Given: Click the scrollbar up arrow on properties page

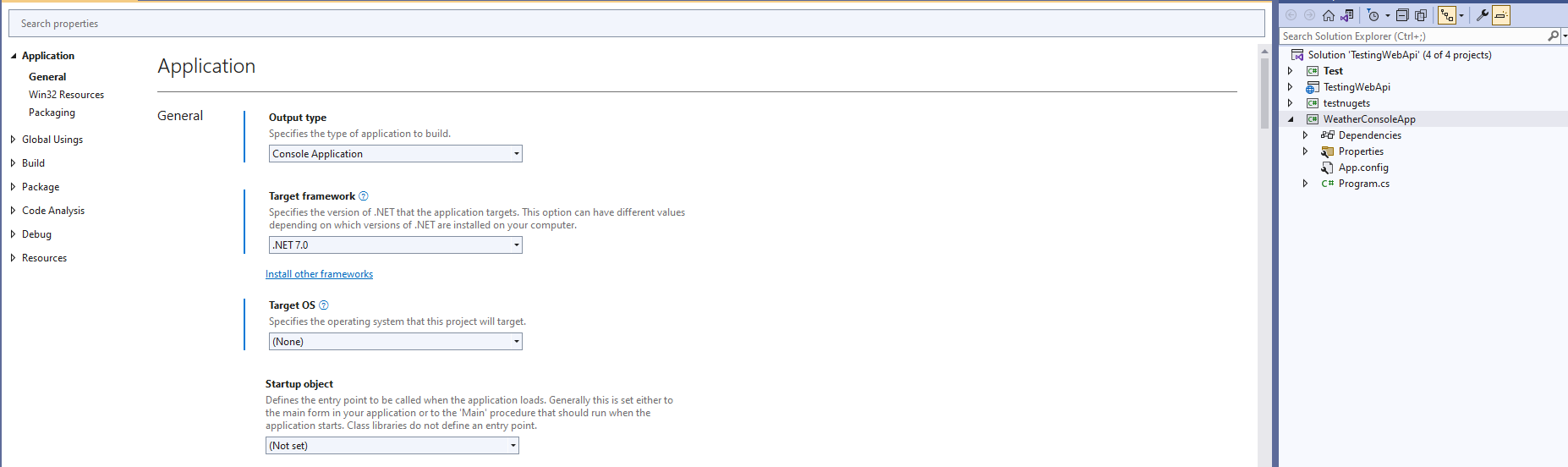Looking at the screenshot, I should pos(1265,52).
